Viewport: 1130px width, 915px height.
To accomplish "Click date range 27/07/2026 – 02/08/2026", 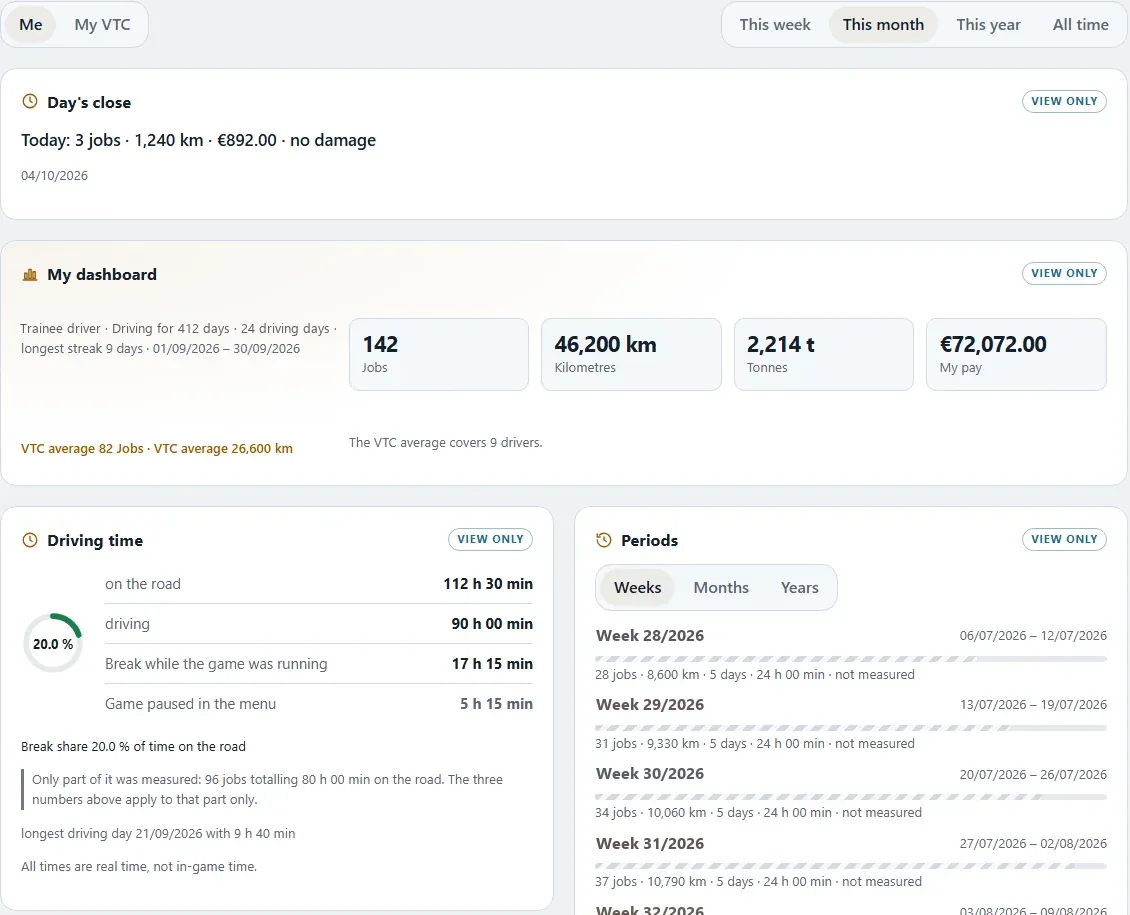I will (x=1033, y=844).
